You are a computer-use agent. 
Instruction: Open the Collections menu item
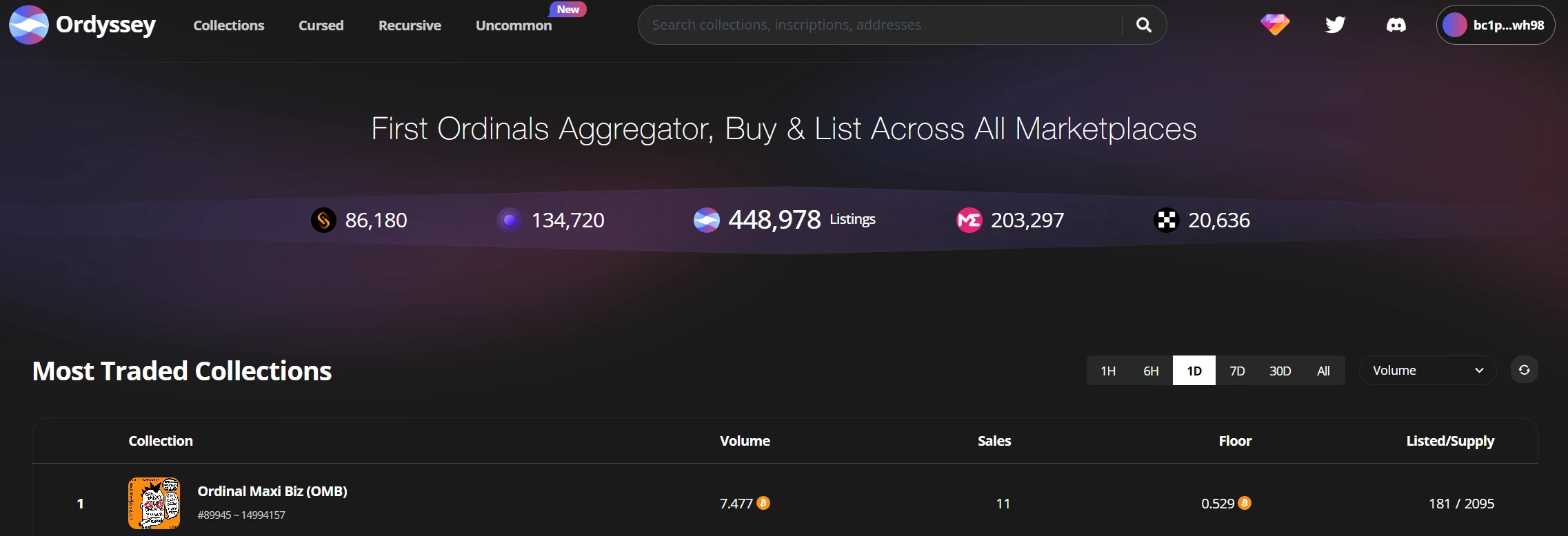point(229,25)
